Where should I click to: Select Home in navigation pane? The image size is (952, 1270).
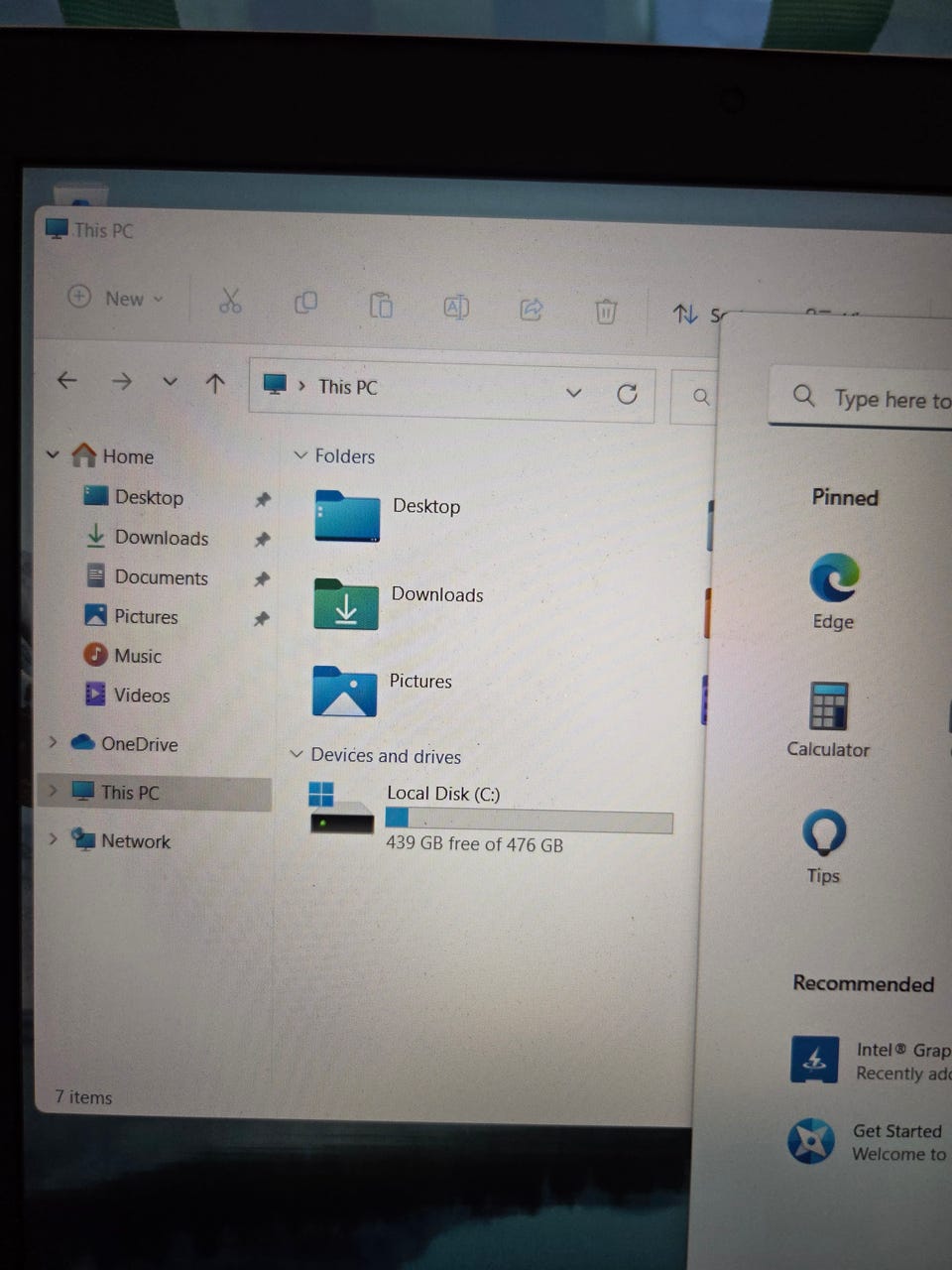[x=113, y=456]
